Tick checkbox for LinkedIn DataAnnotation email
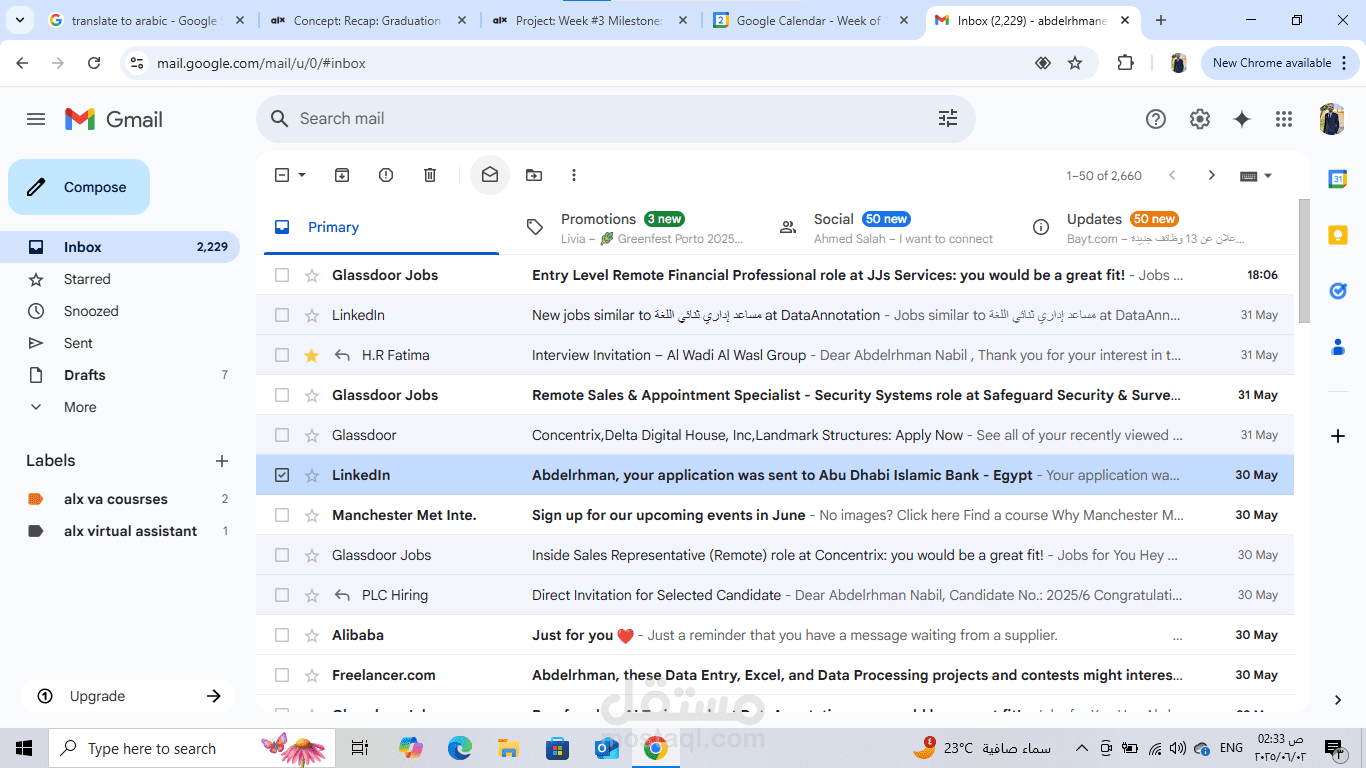 282,315
